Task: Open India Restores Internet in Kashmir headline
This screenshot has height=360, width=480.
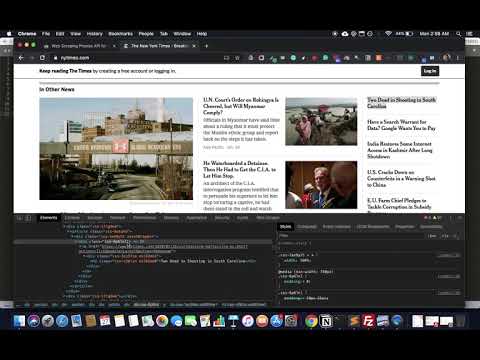Action: (400, 150)
